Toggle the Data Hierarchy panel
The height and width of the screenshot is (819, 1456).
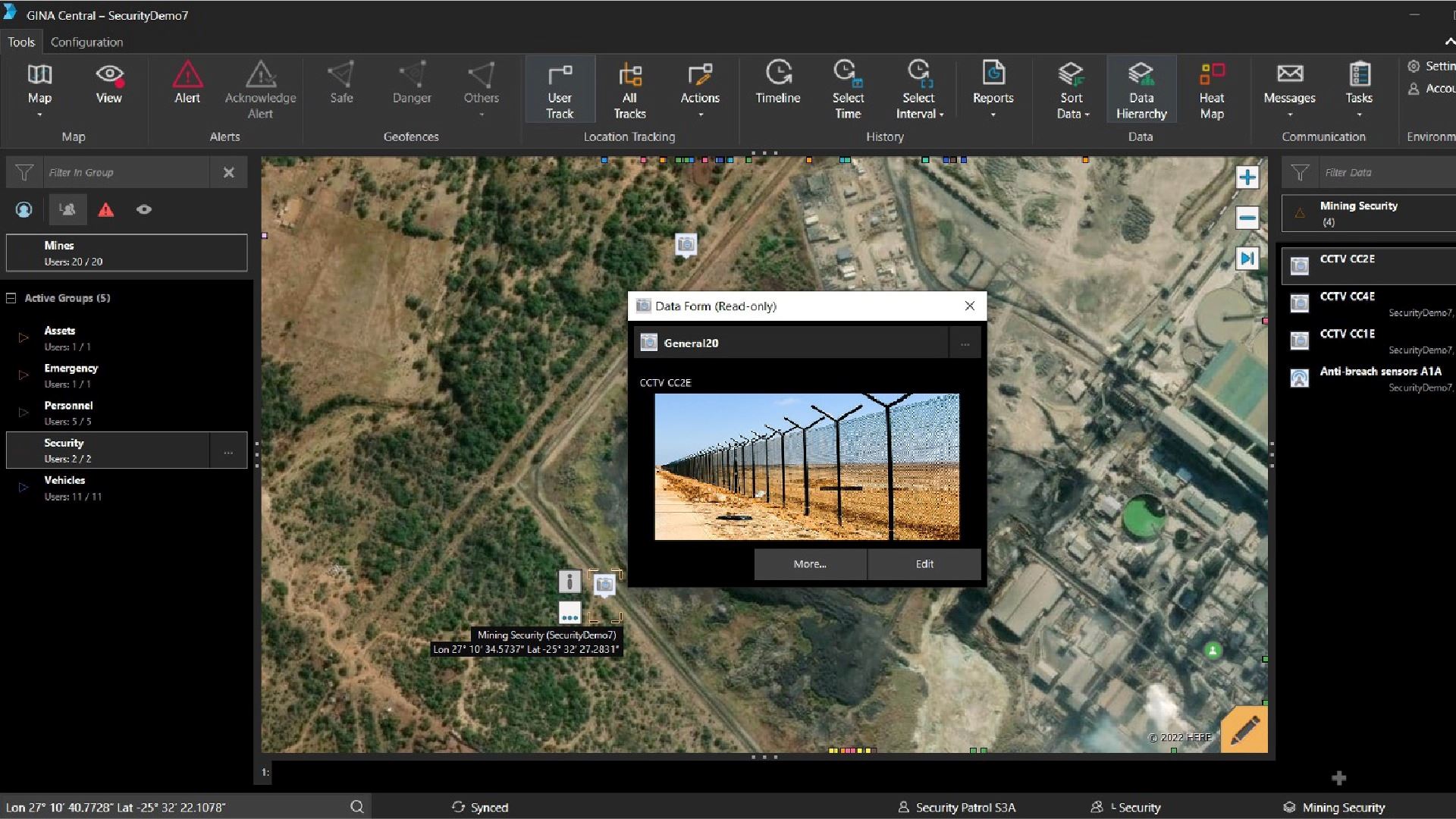[1141, 89]
